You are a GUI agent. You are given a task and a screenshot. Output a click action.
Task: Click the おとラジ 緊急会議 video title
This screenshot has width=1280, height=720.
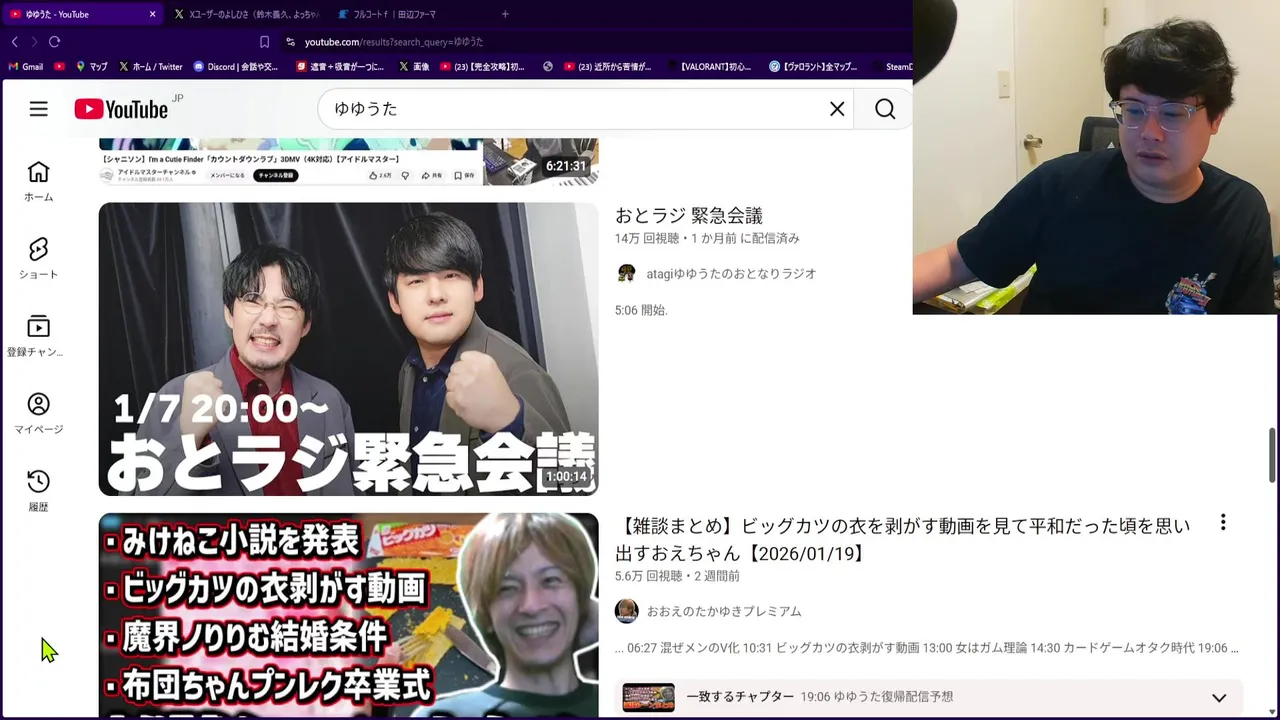coord(688,215)
